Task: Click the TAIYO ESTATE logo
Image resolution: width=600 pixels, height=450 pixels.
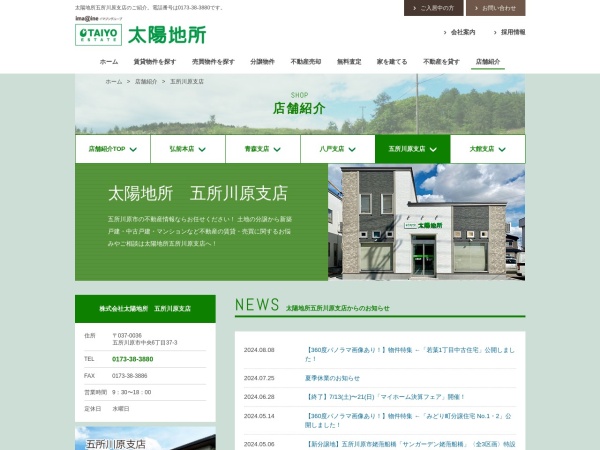Action: click(x=98, y=35)
